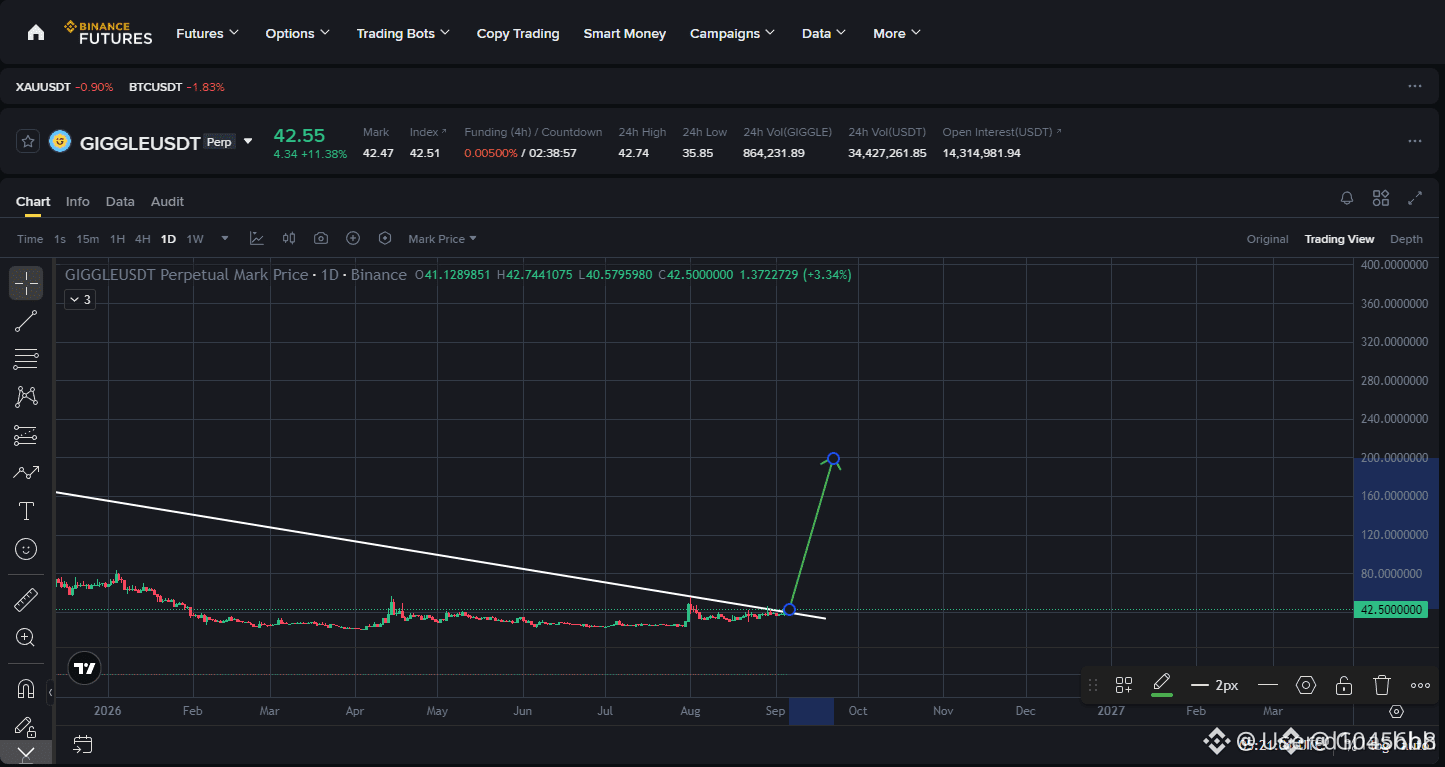Toggle lock on the selected drawing
The height and width of the screenshot is (767, 1445).
(1344, 685)
